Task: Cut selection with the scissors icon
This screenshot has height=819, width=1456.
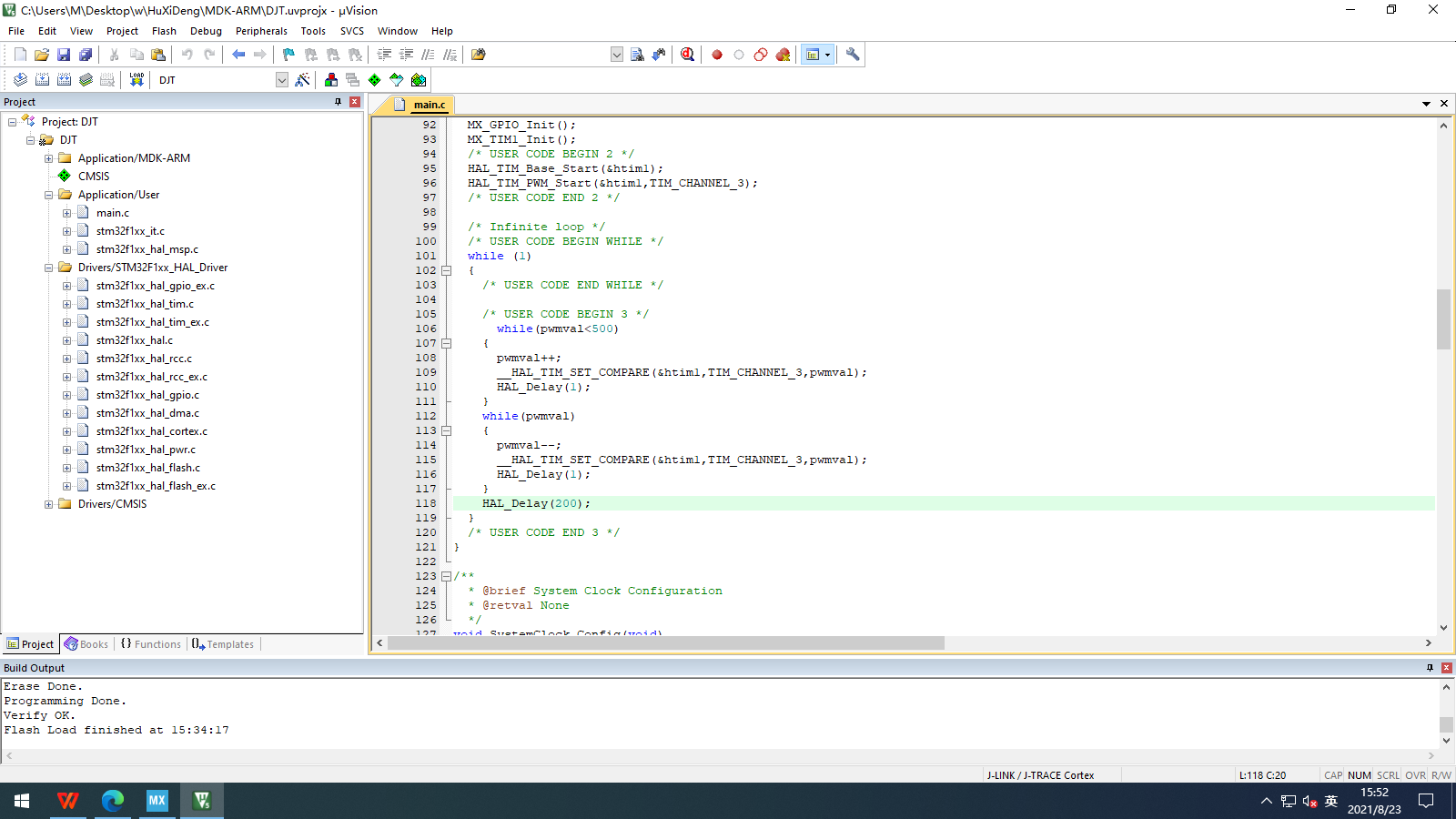Action: pyautogui.click(x=115, y=55)
